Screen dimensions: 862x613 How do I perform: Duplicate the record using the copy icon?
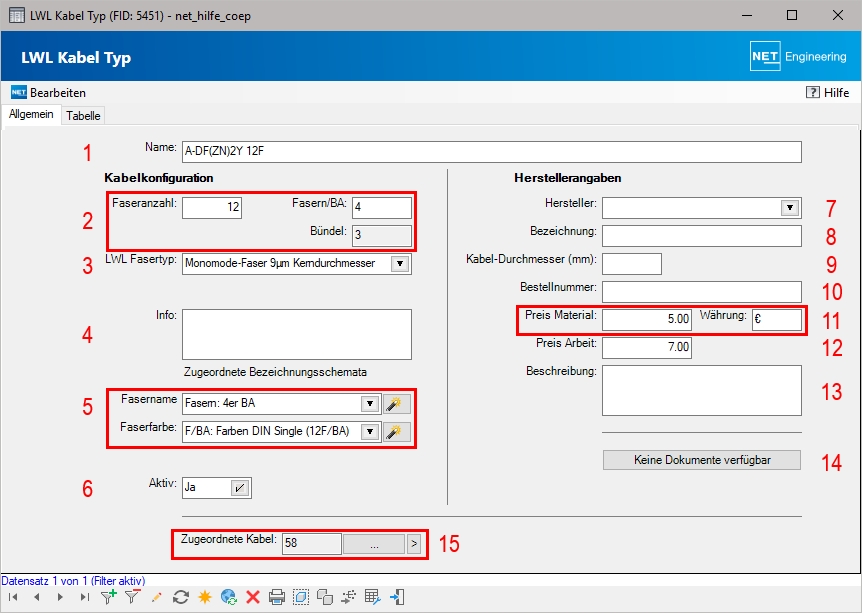click(x=325, y=597)
